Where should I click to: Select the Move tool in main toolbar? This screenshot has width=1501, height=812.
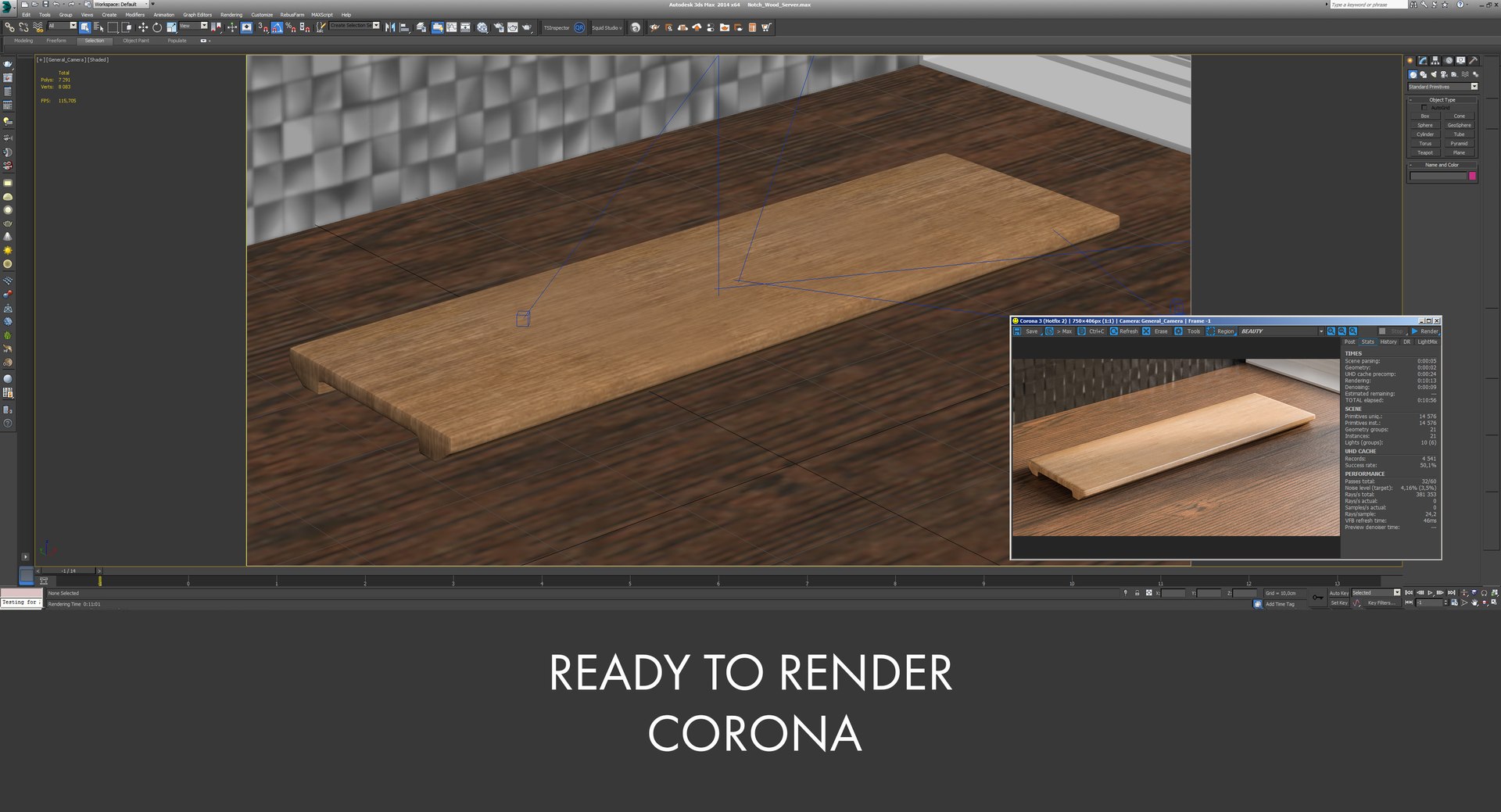click(x=143, y=27)
